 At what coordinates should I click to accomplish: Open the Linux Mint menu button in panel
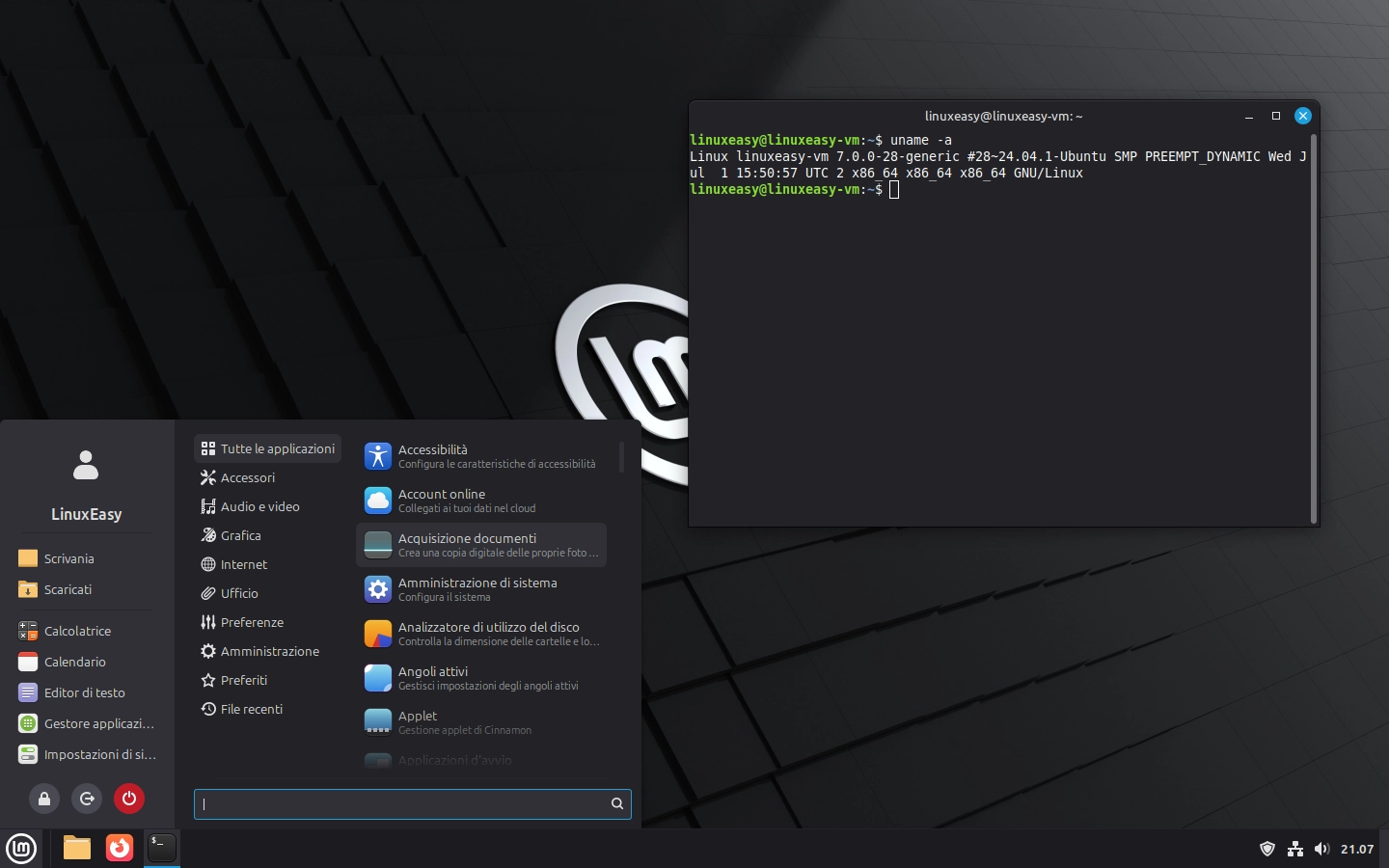[21, 849]
